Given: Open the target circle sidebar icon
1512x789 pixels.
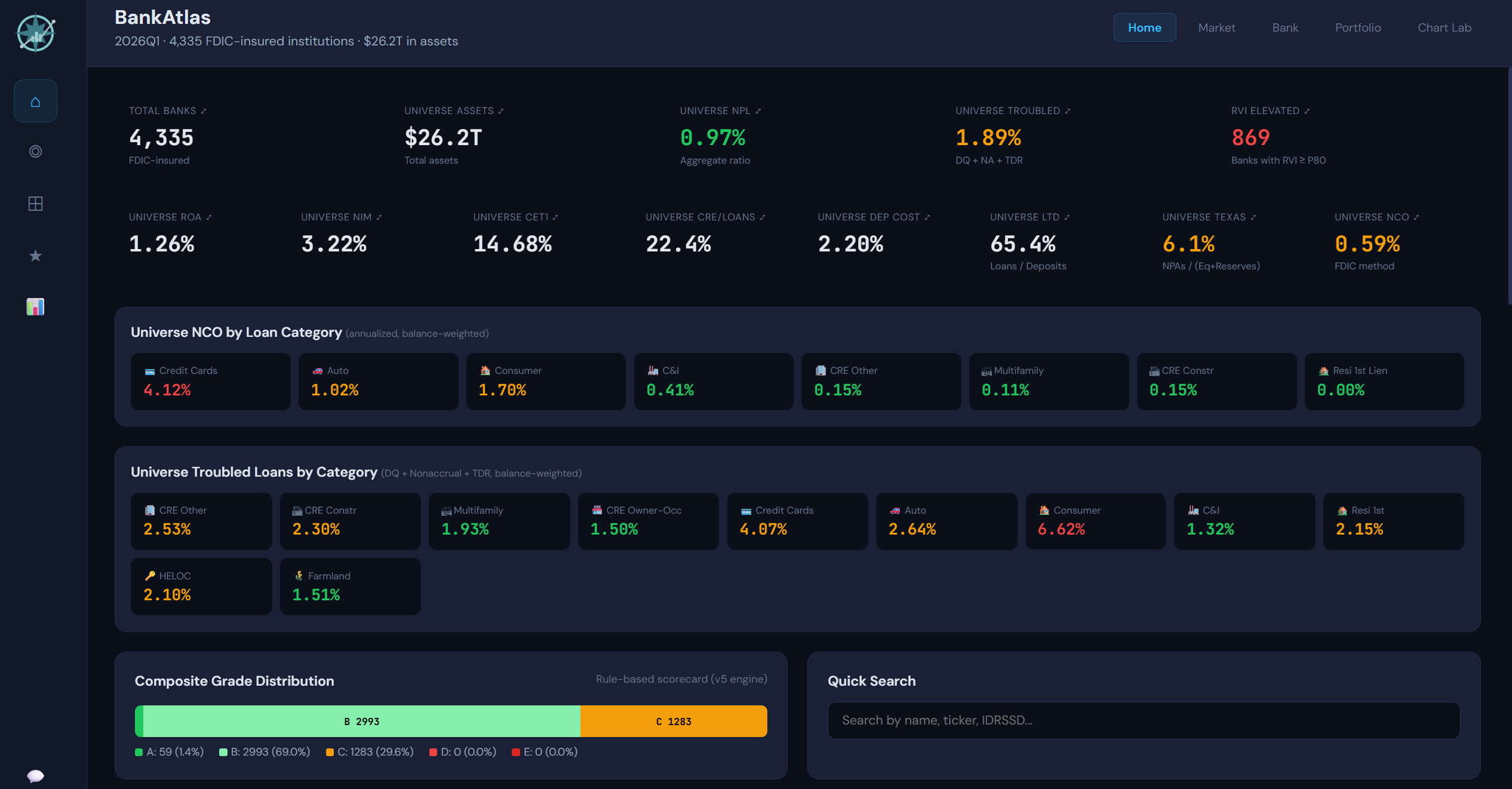Looking at the screenshot, I should point(35,152).
